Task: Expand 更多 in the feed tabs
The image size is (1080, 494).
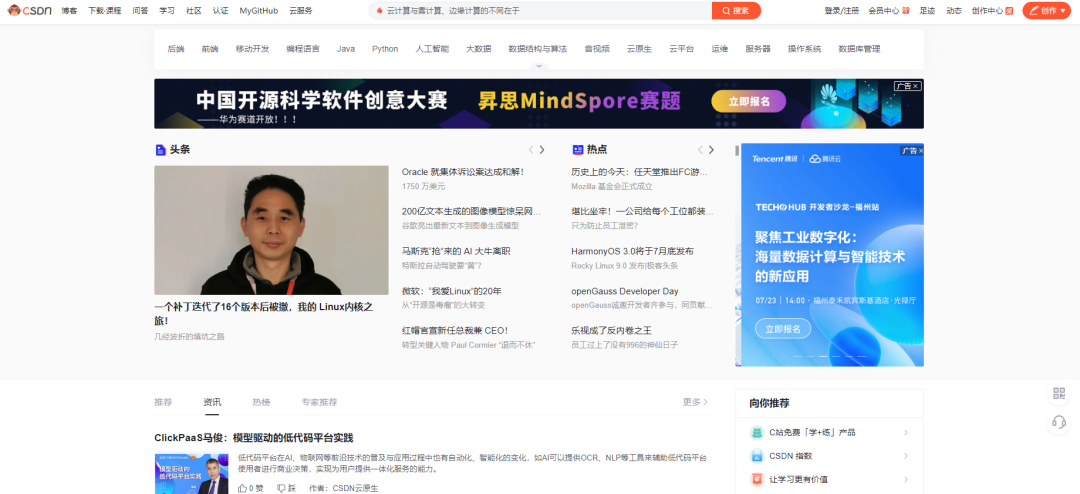Action: coord(695,402)
